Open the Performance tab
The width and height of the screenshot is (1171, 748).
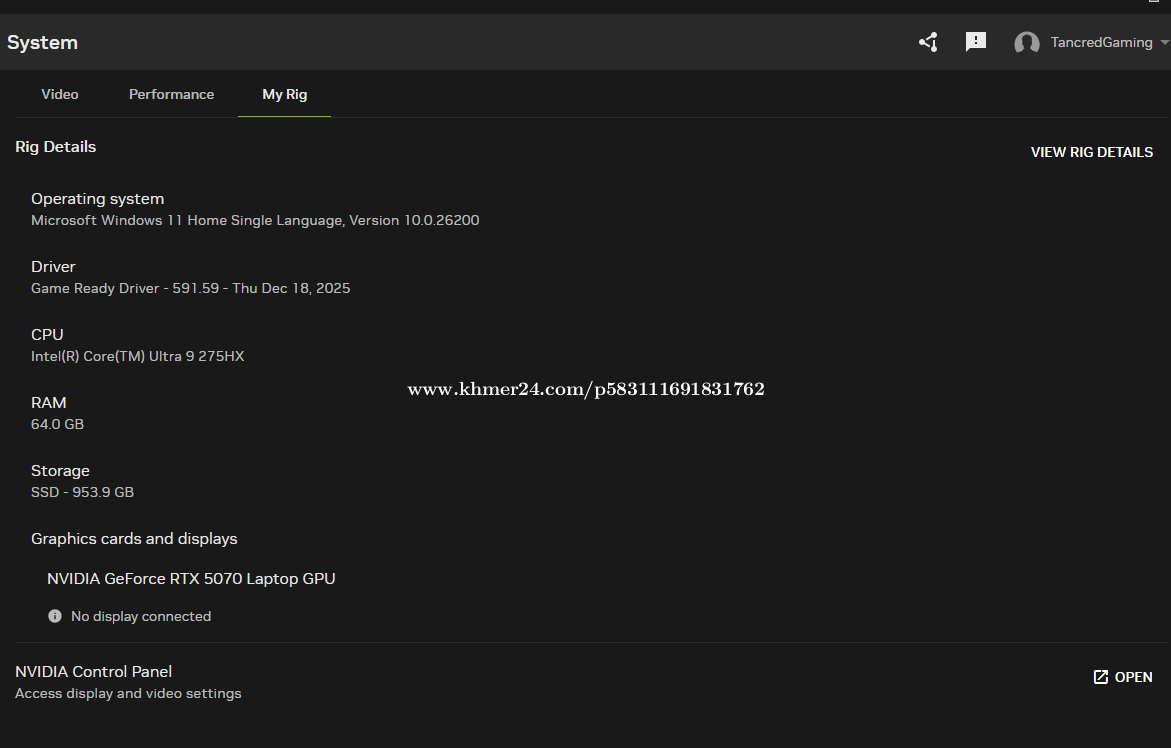click(171, 94)
